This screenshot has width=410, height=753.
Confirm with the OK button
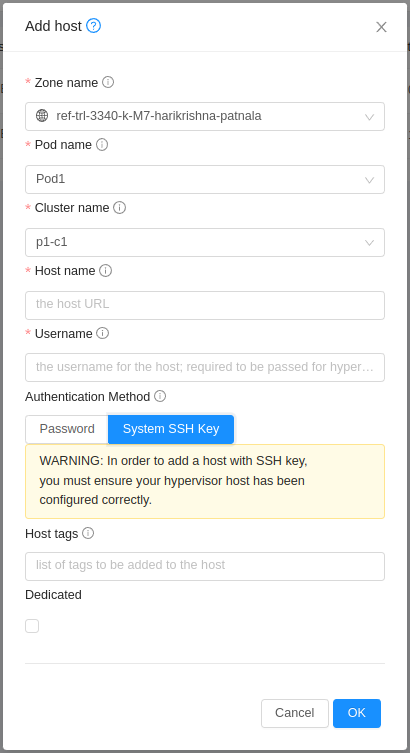357,713
